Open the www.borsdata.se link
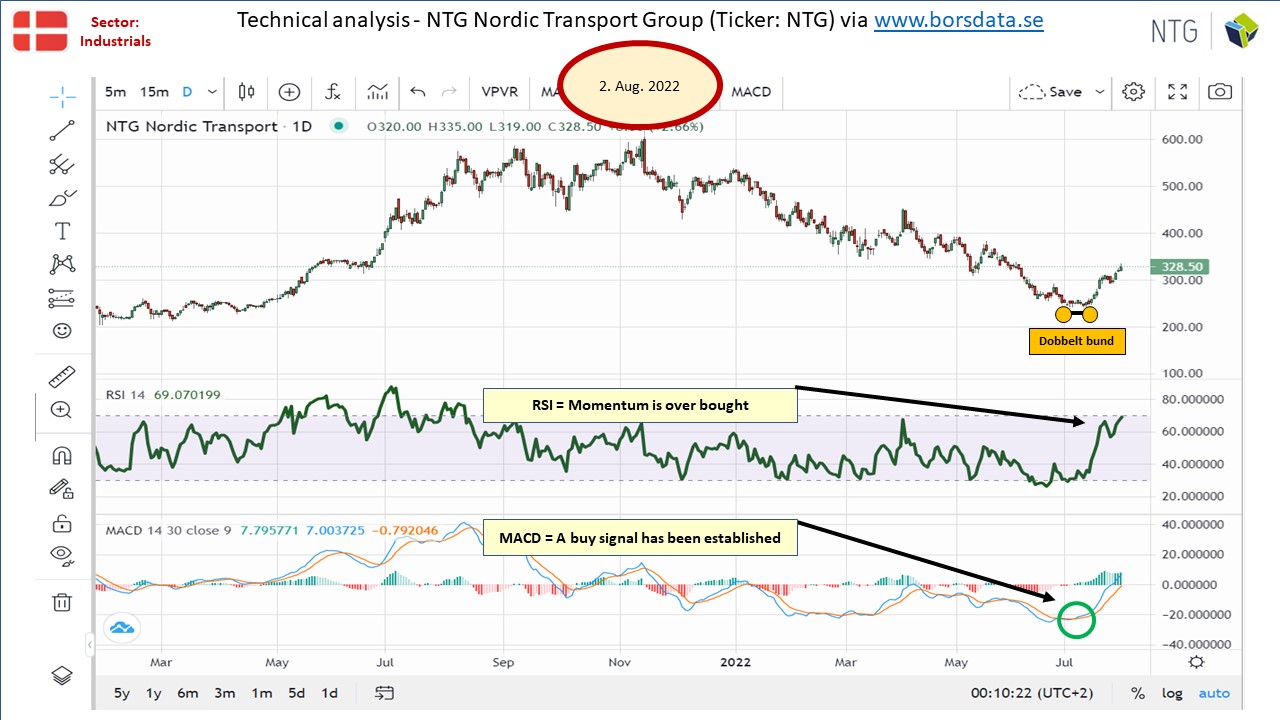Image resolution: width=1280 pixels, height=720 pixels. pyautogui.click(x=959, y=20)
